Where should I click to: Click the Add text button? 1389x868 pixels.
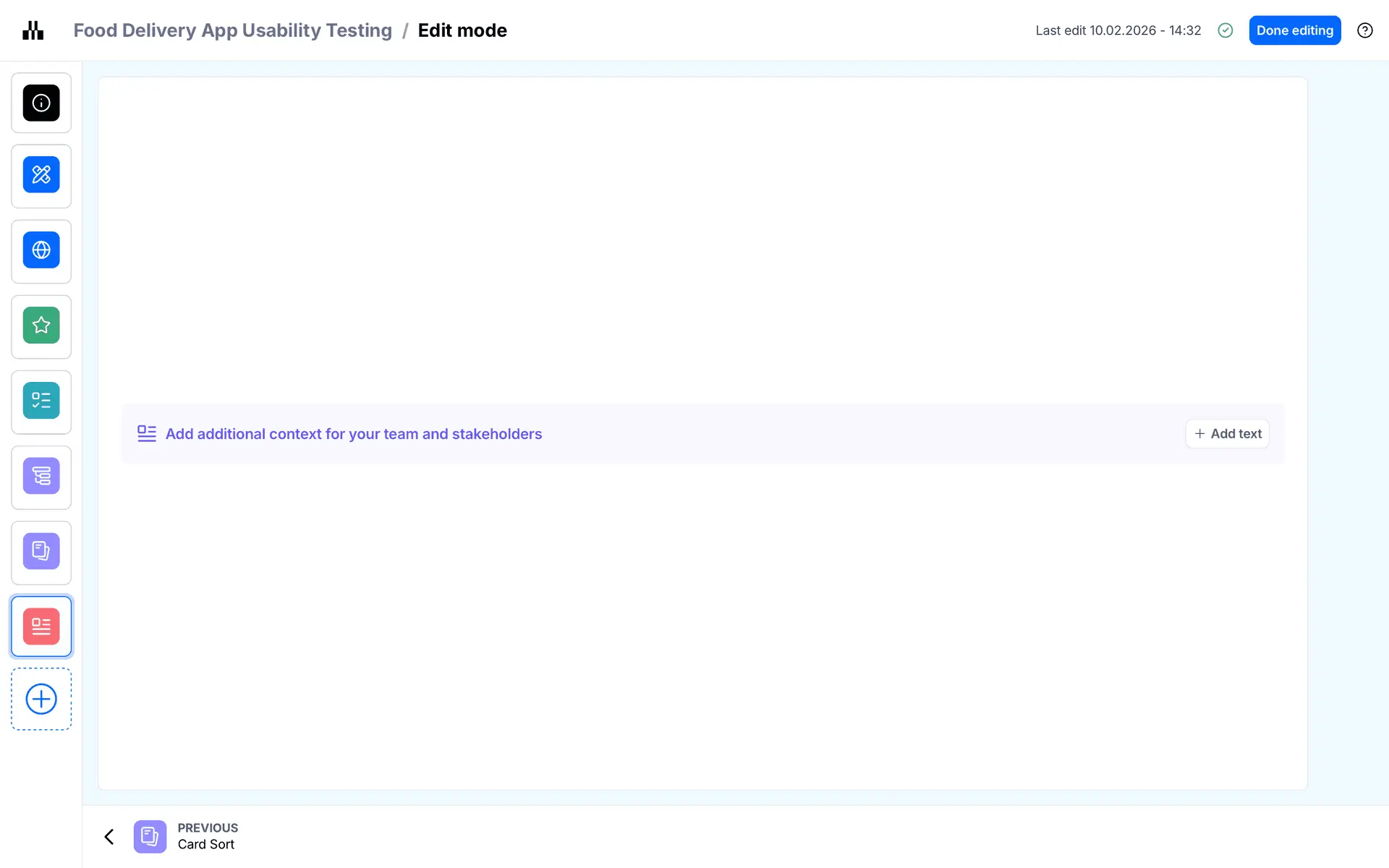pos(1227,433)
